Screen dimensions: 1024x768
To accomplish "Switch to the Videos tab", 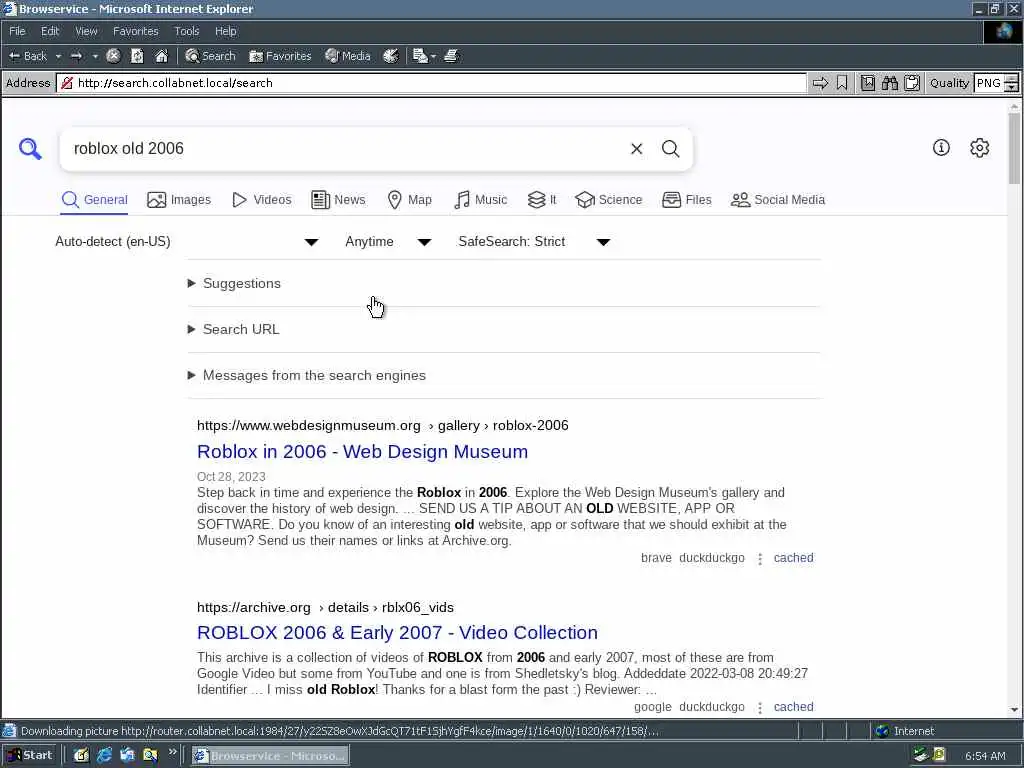I will 262,200.
